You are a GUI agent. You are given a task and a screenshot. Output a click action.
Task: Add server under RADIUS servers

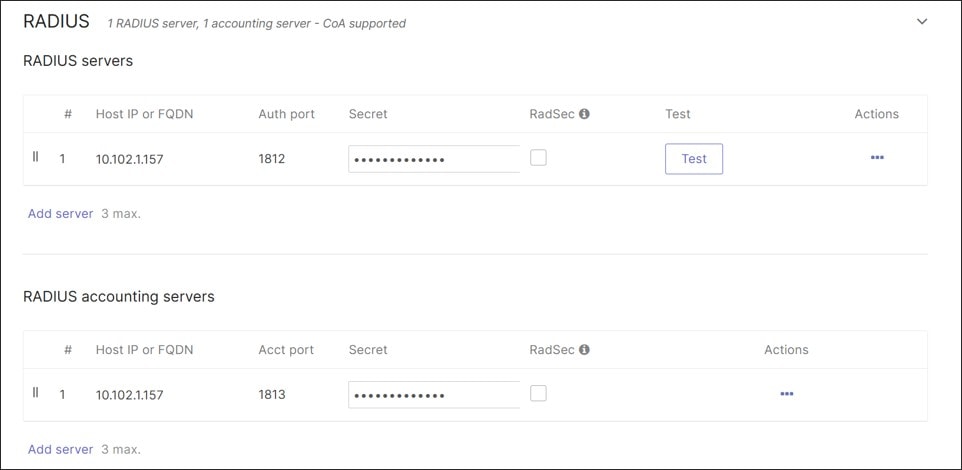[60, 214]
